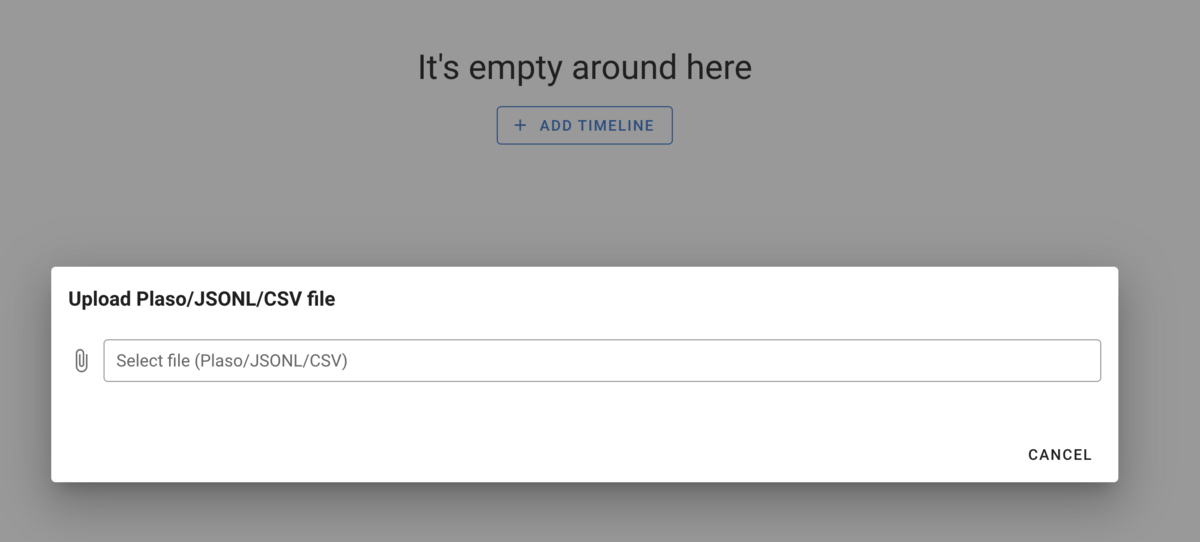Close upload prompt with CANCEL
Viewport: 1200px width, 542px height.
(1060, 455)
